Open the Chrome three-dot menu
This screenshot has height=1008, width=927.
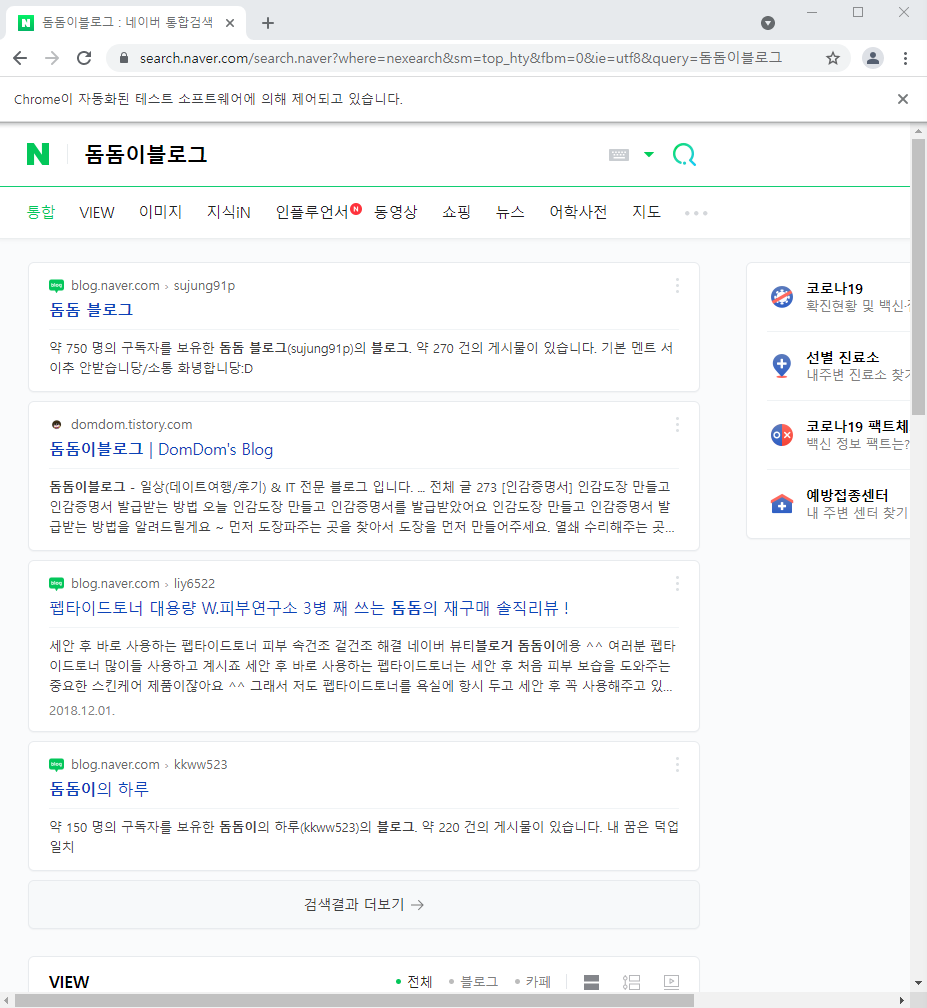(x=905, y=58)
